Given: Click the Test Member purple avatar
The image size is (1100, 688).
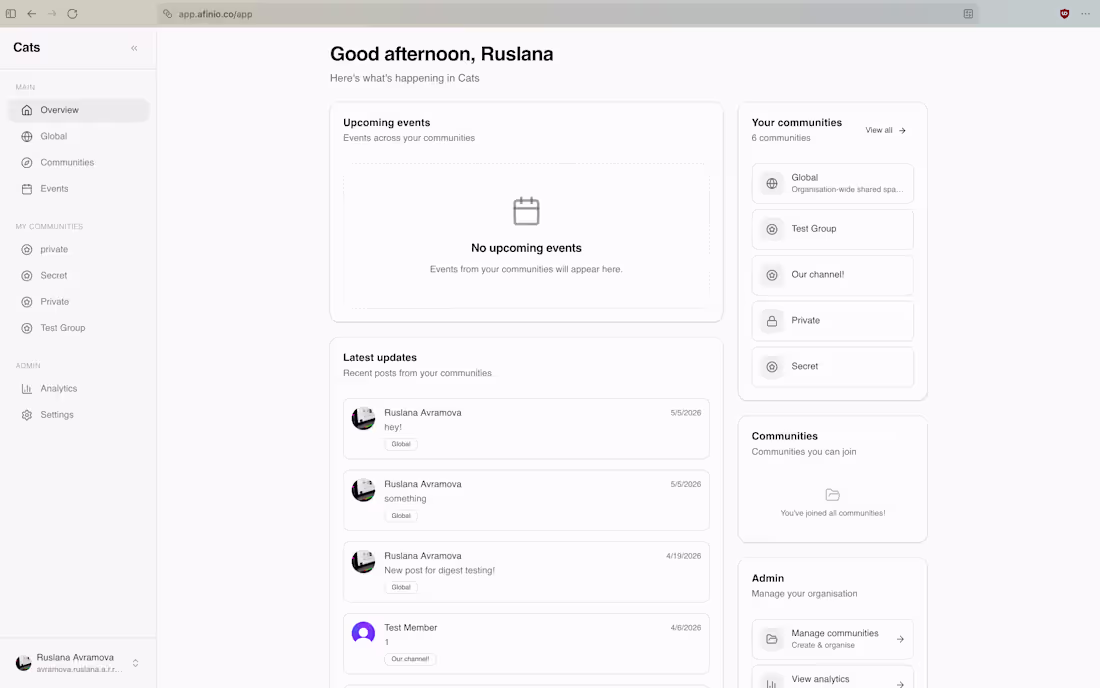Looking at the screenshot, I should tap(363, 633).
